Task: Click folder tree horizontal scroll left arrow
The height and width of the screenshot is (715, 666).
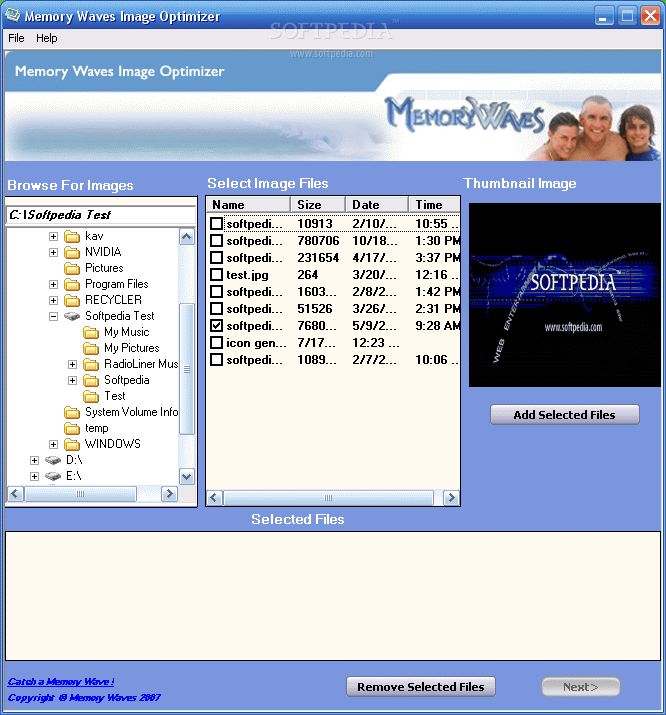Action: coord(15,493)
